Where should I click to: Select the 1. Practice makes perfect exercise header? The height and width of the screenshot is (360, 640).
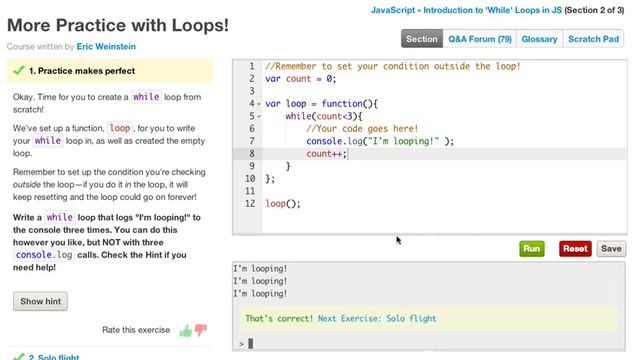coord(110,71)
